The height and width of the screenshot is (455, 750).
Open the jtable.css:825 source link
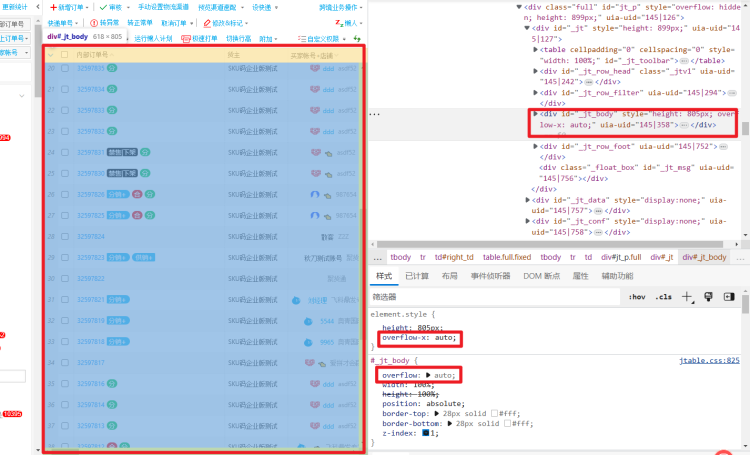pyautogui.click(x=709, y=360)
